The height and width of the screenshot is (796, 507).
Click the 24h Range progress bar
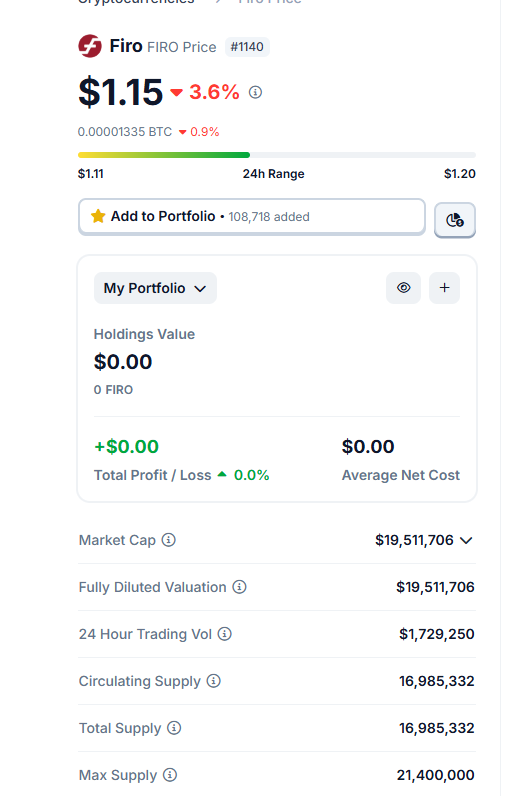click(277, 155)
